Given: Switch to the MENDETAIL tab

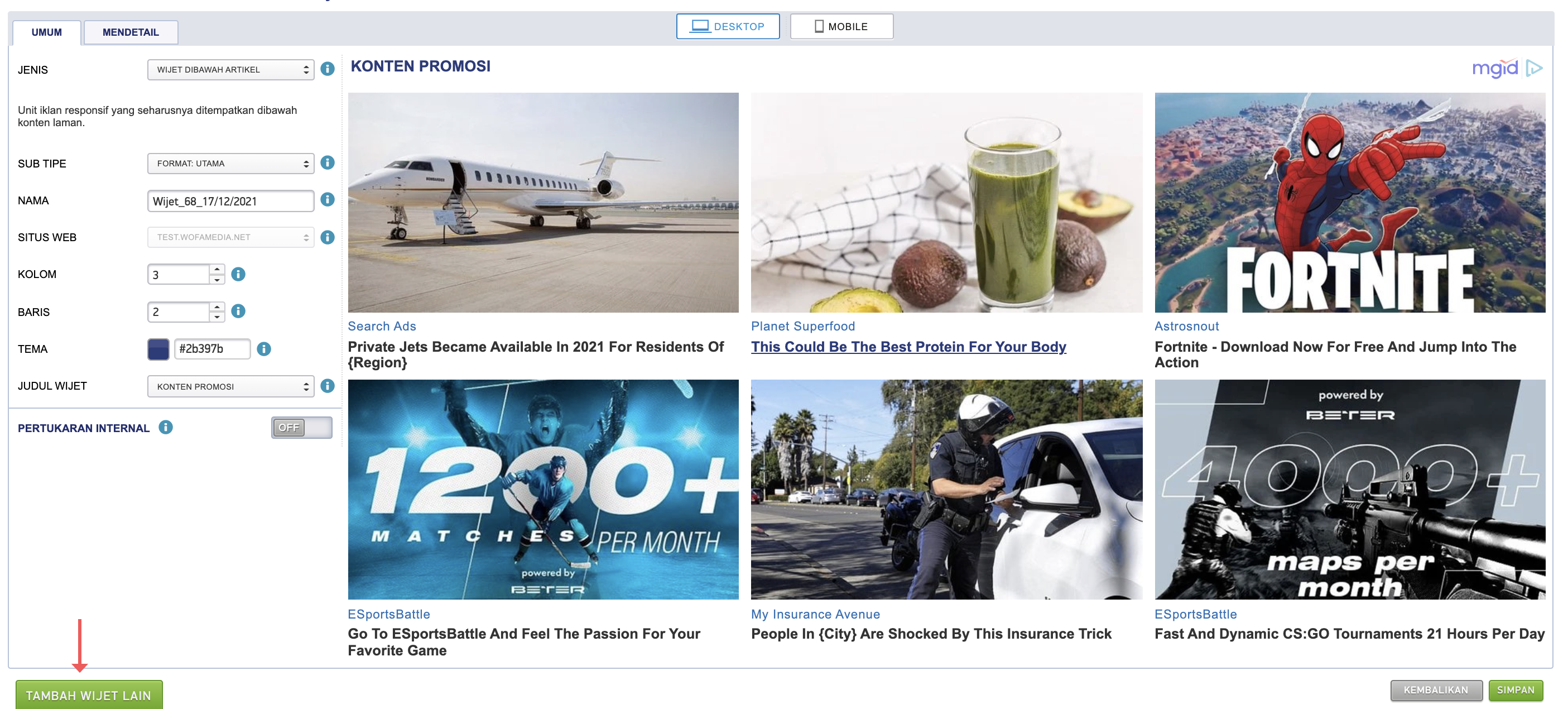Looking at the screenshot, I should pos(131,32).
